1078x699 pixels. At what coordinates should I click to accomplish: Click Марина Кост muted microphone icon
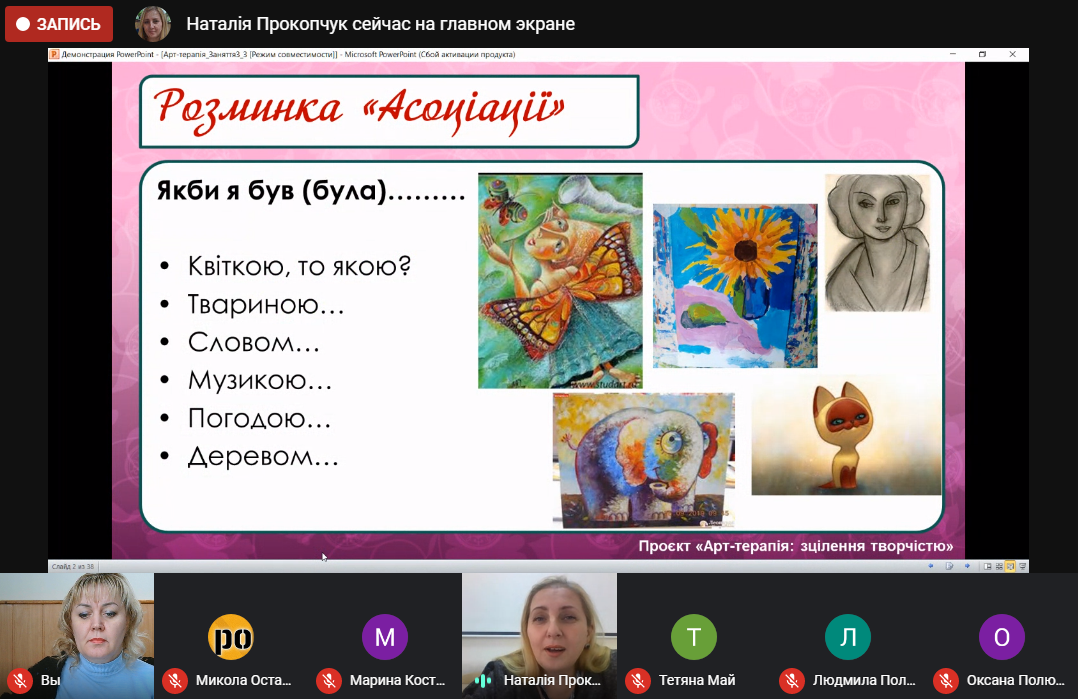tap(328, 681)
